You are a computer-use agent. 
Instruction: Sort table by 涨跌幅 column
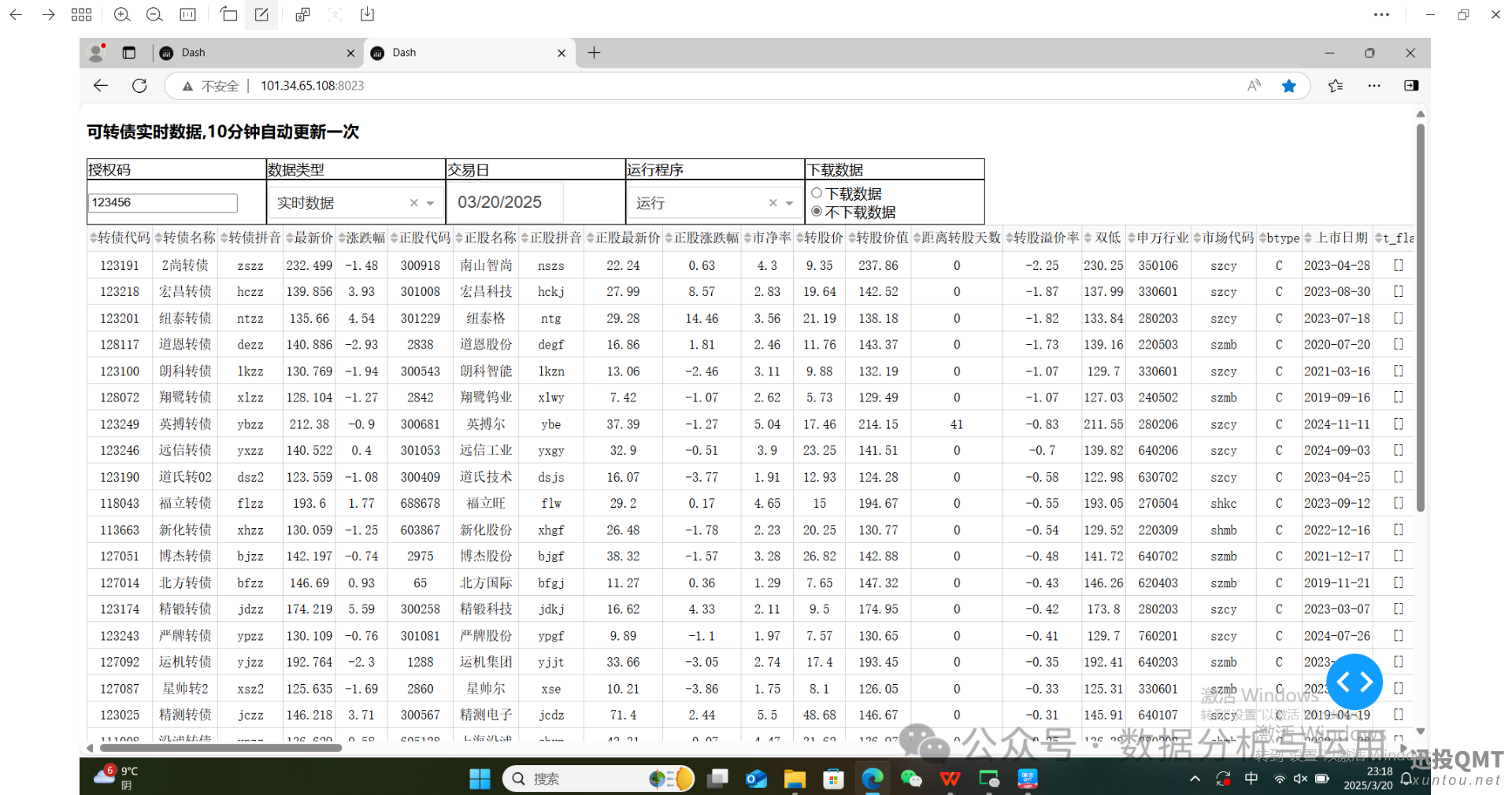(x=342, y=238)
